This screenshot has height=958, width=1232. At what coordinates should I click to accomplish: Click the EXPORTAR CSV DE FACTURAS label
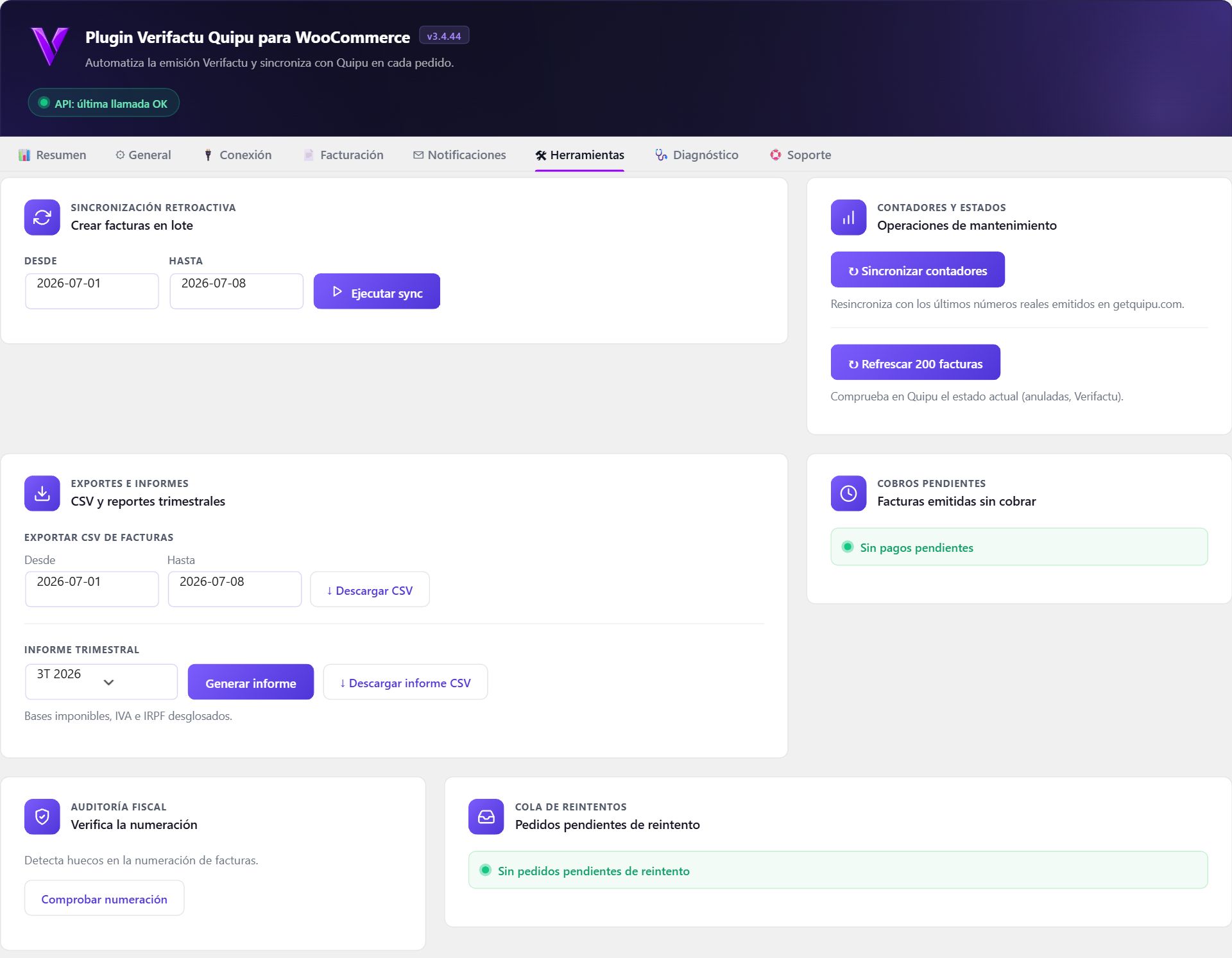point(99,538)
